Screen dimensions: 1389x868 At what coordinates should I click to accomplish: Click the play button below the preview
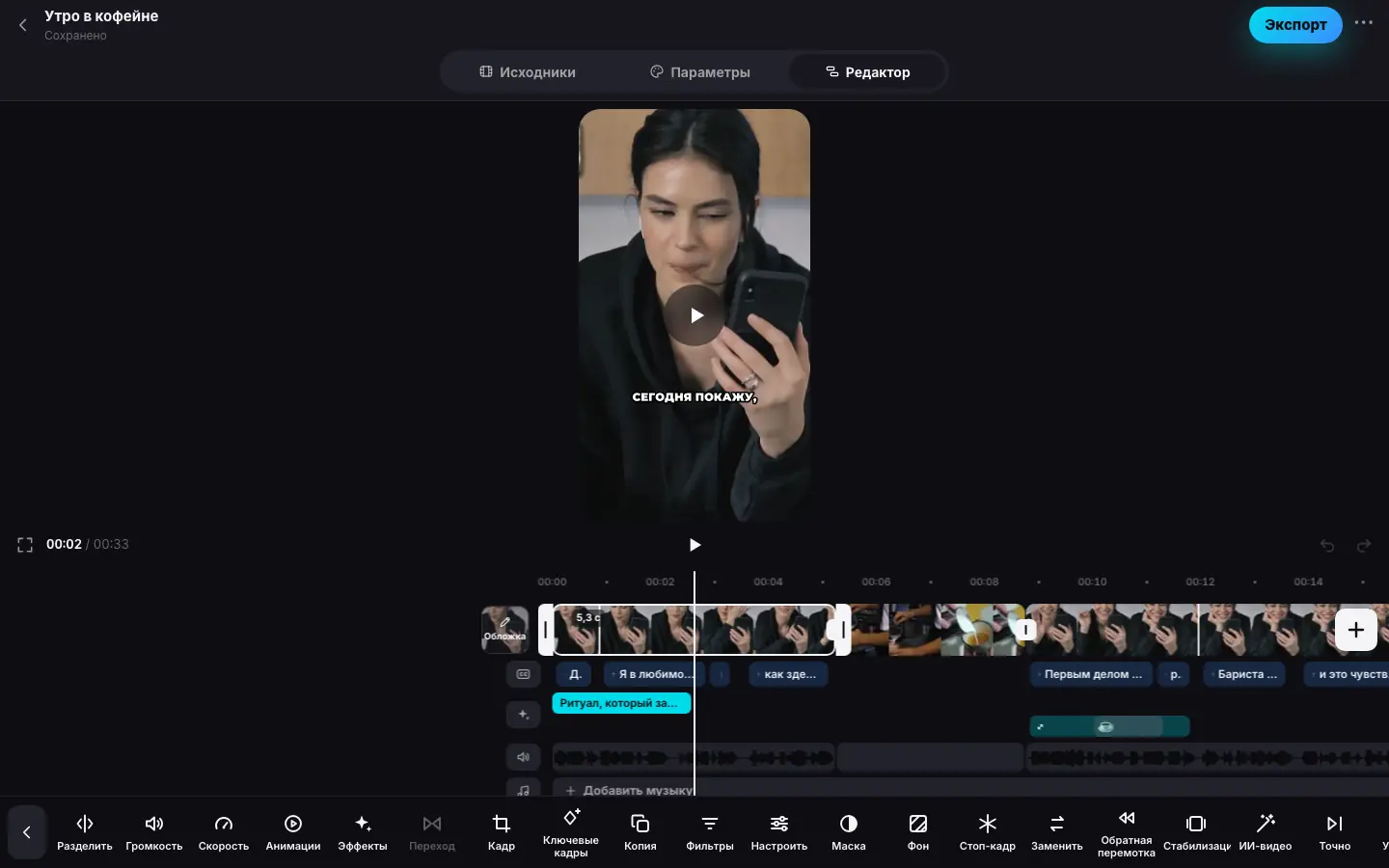click(x=694, y=545)
